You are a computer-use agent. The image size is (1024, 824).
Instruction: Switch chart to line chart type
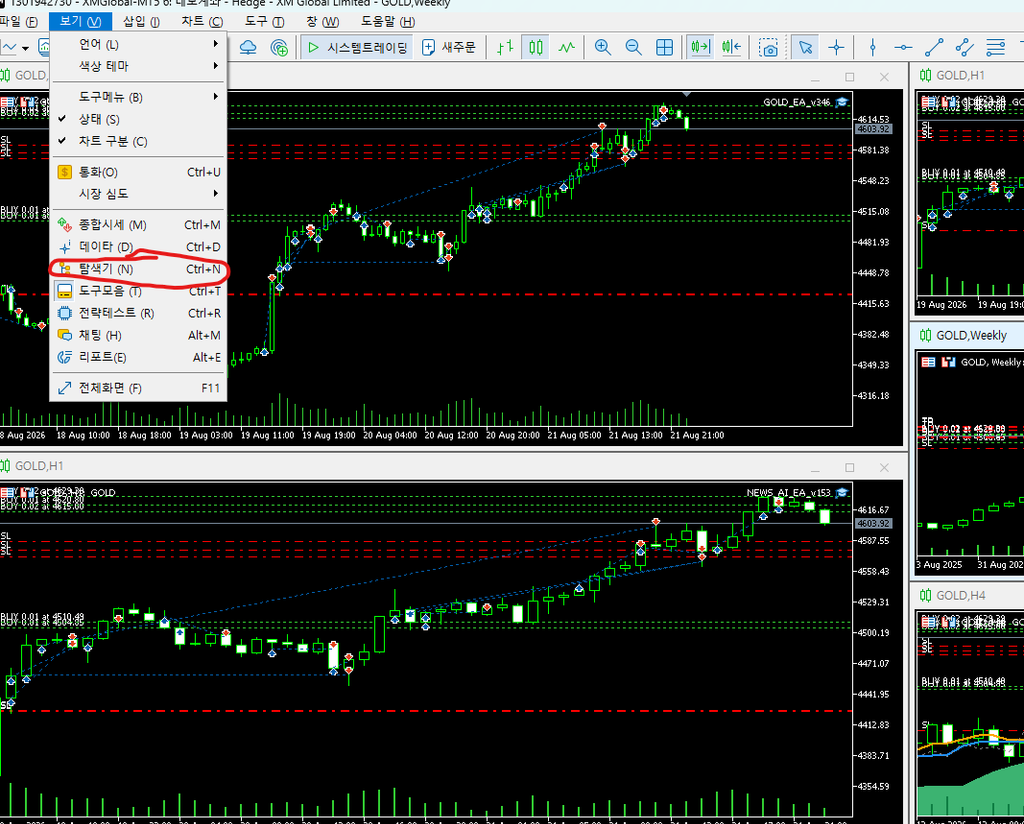point(567,47)
